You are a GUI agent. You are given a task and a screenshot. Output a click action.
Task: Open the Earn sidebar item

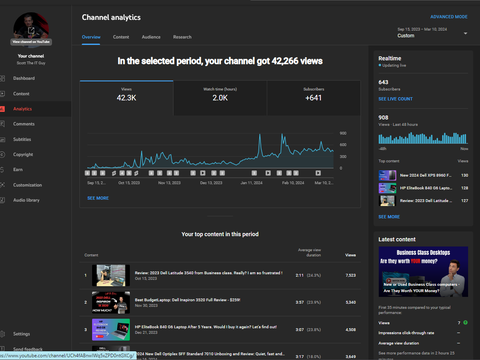tap(18, 170)
